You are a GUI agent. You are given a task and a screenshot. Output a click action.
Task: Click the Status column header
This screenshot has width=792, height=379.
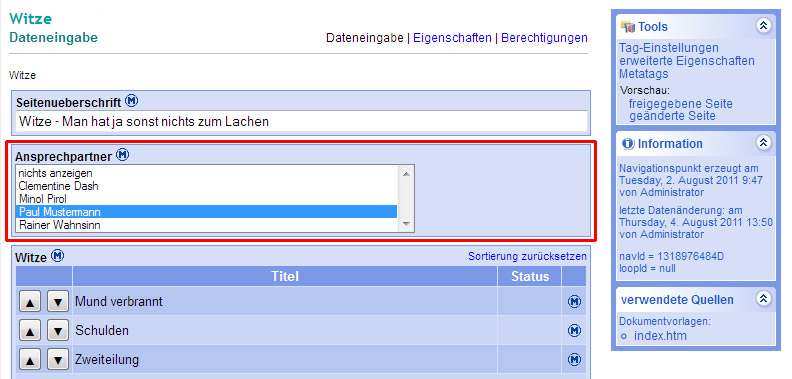(x=530, y=276)
